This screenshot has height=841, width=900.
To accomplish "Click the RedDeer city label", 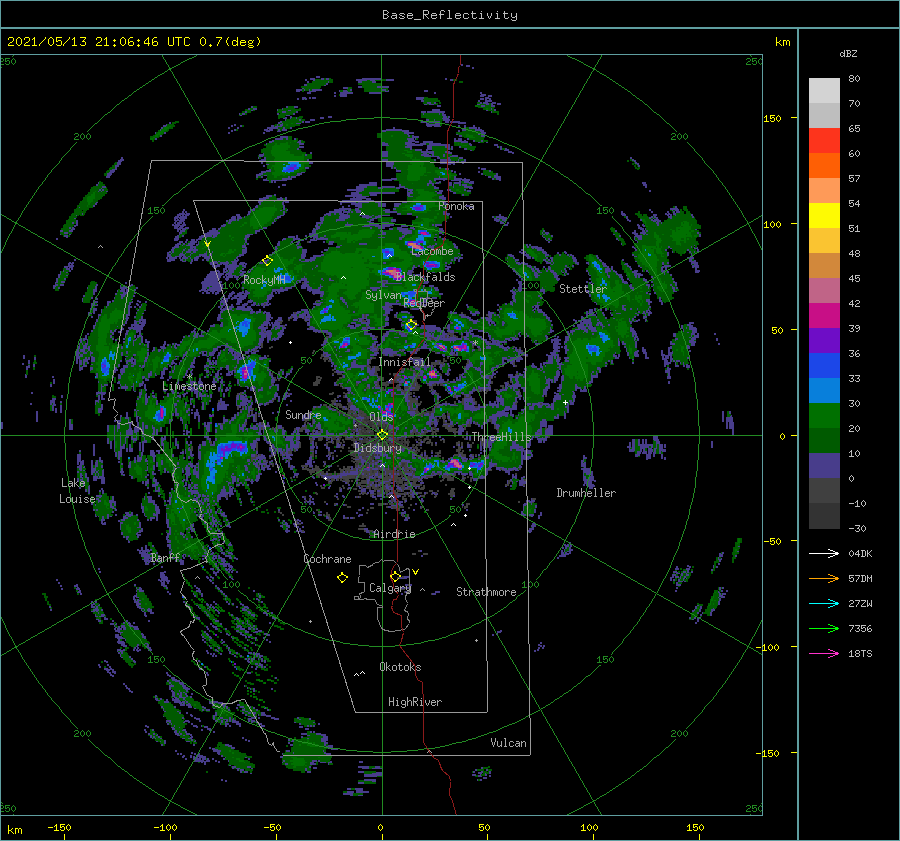I will (x=424, y=303).
